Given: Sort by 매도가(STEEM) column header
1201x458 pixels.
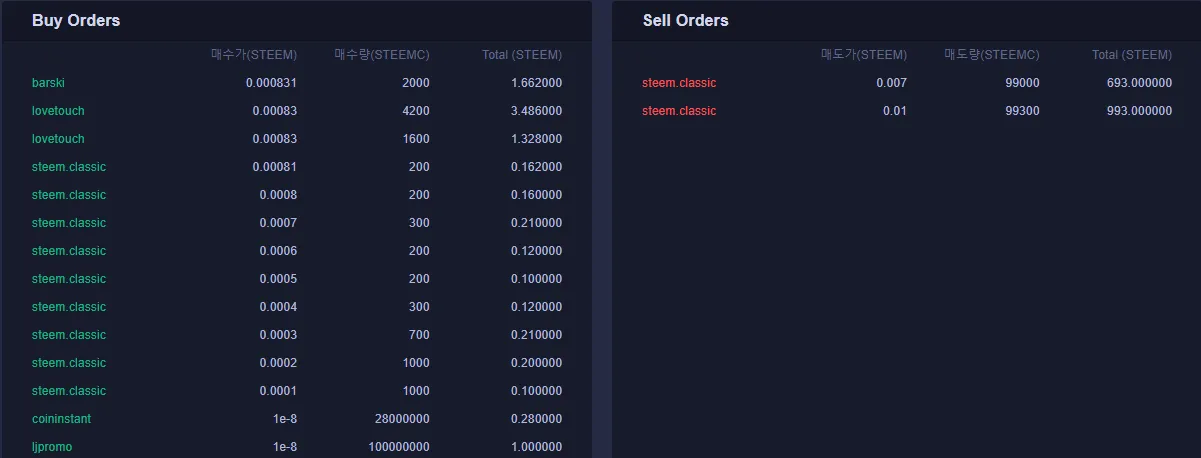Looking at the screenshot, I should point(864,55).
